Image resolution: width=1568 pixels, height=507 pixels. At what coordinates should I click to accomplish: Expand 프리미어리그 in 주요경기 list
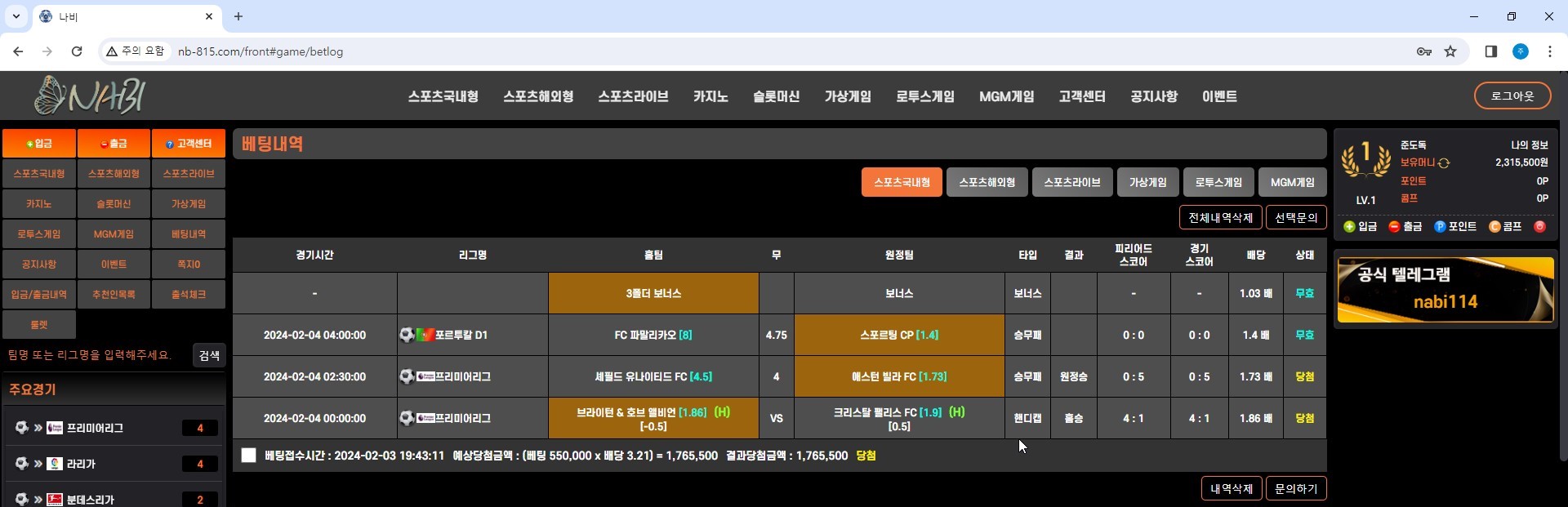click(113, 428)
